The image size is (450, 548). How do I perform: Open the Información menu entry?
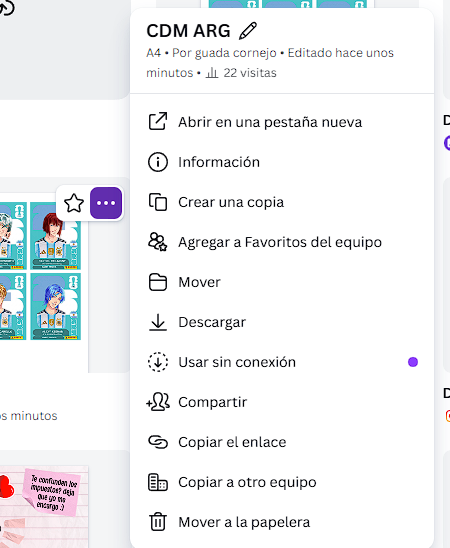(x=282, y=162)
